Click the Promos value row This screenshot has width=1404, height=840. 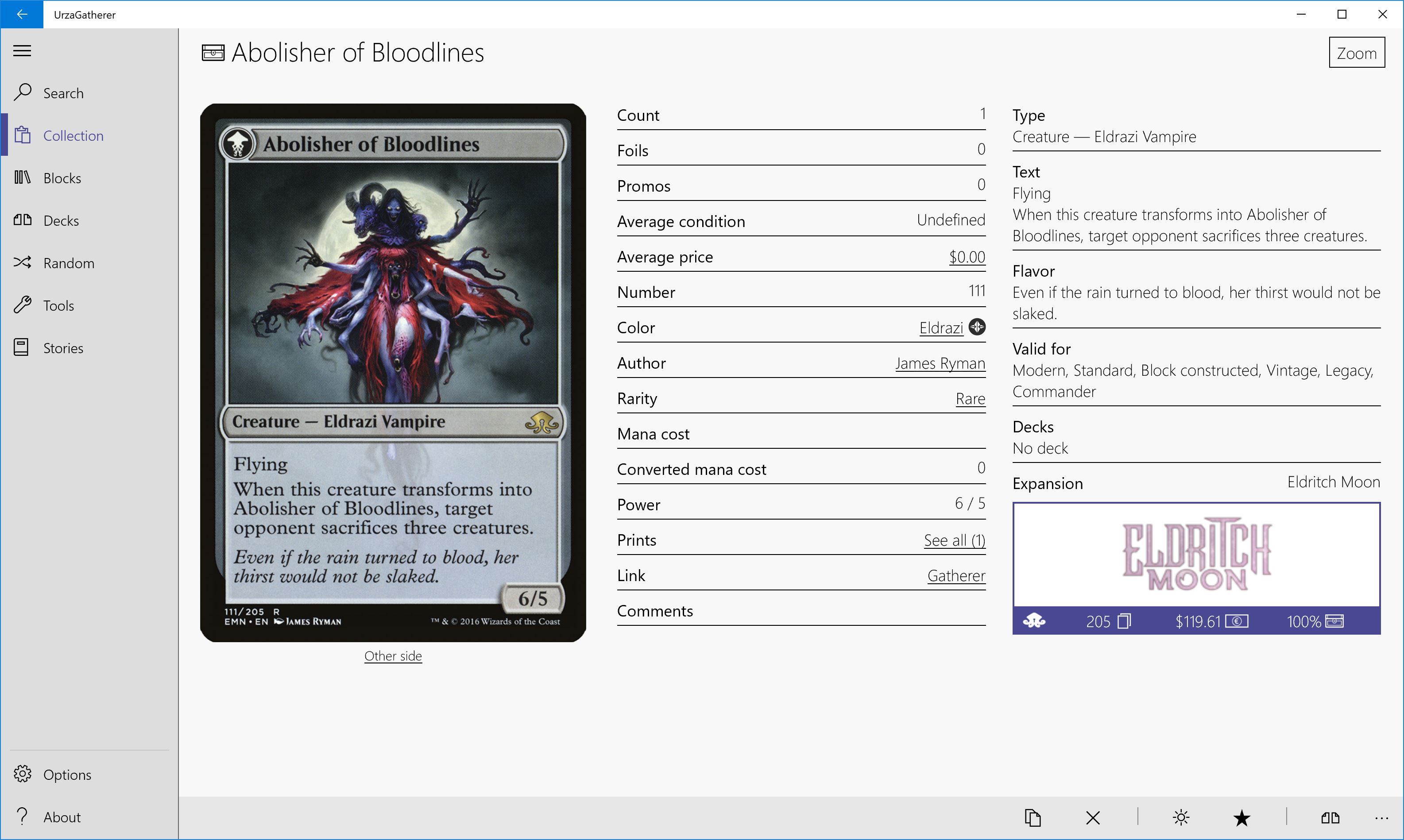(801, 186)
